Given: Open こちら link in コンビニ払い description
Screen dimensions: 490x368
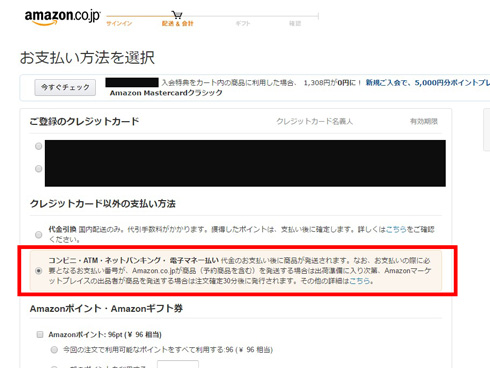Looking at the screenshot, I should (x=360, y=281).
